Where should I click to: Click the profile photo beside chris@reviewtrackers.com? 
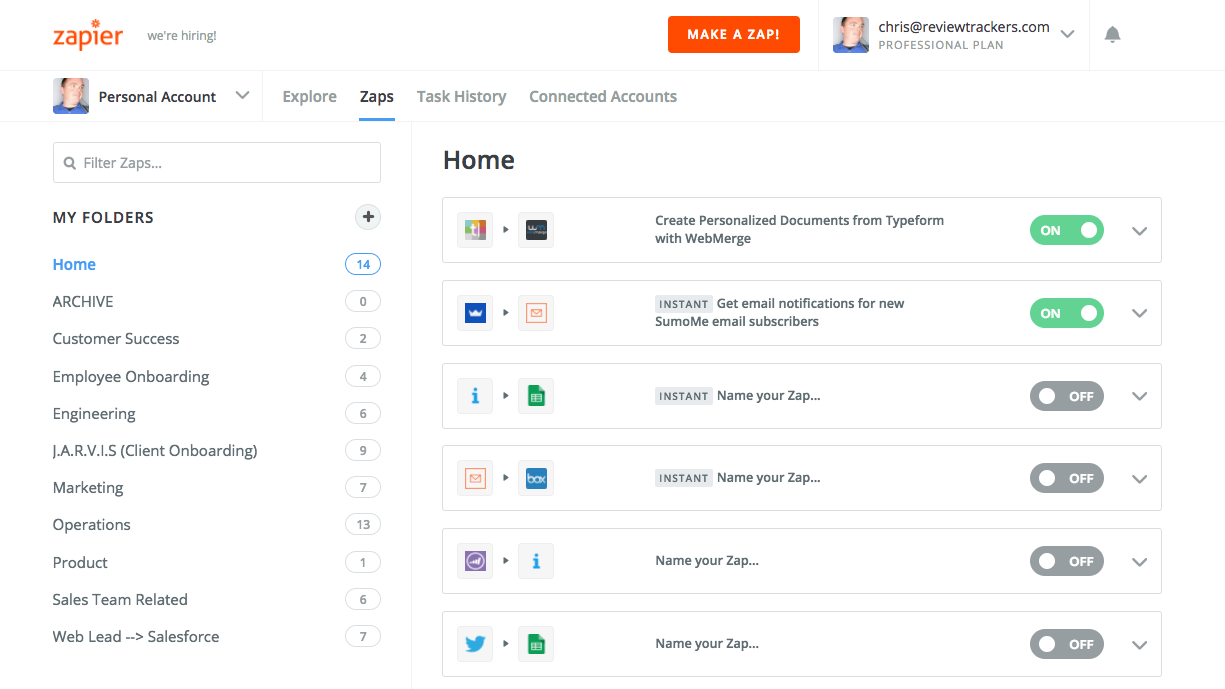[851, 35]
